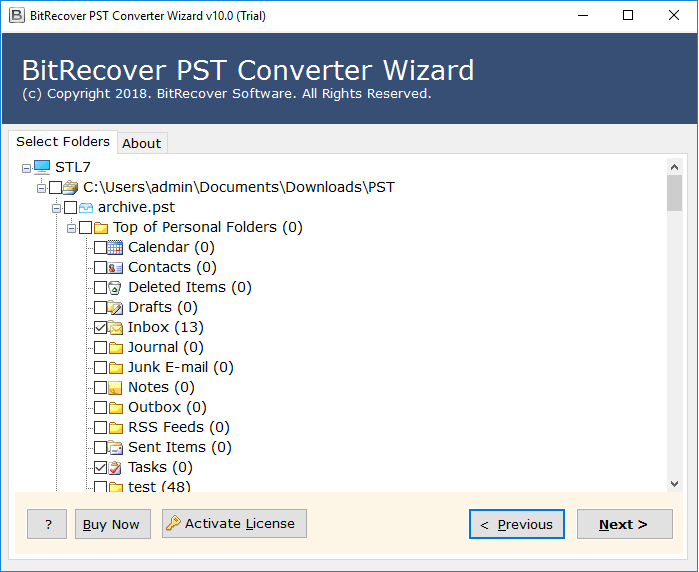Click the Sent Items folder icon
The width and height of the screenshot is (699, 572).
(x=115, y=448)
